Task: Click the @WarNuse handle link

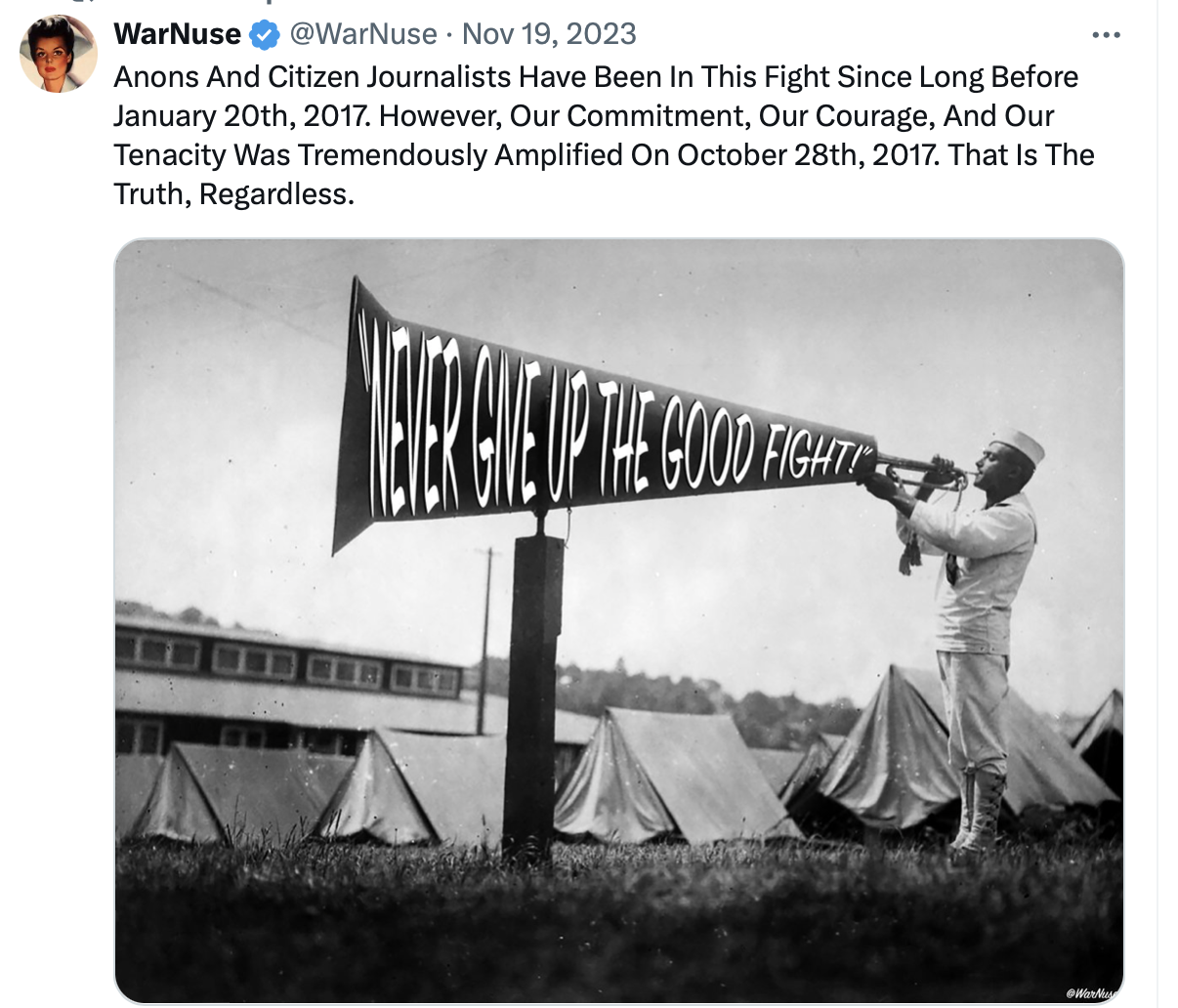Action: [x=362, y=34]
